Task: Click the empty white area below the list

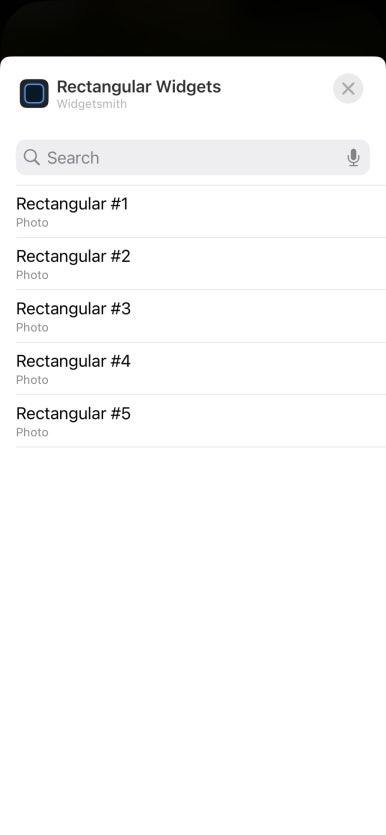Action: pos(193,639)
